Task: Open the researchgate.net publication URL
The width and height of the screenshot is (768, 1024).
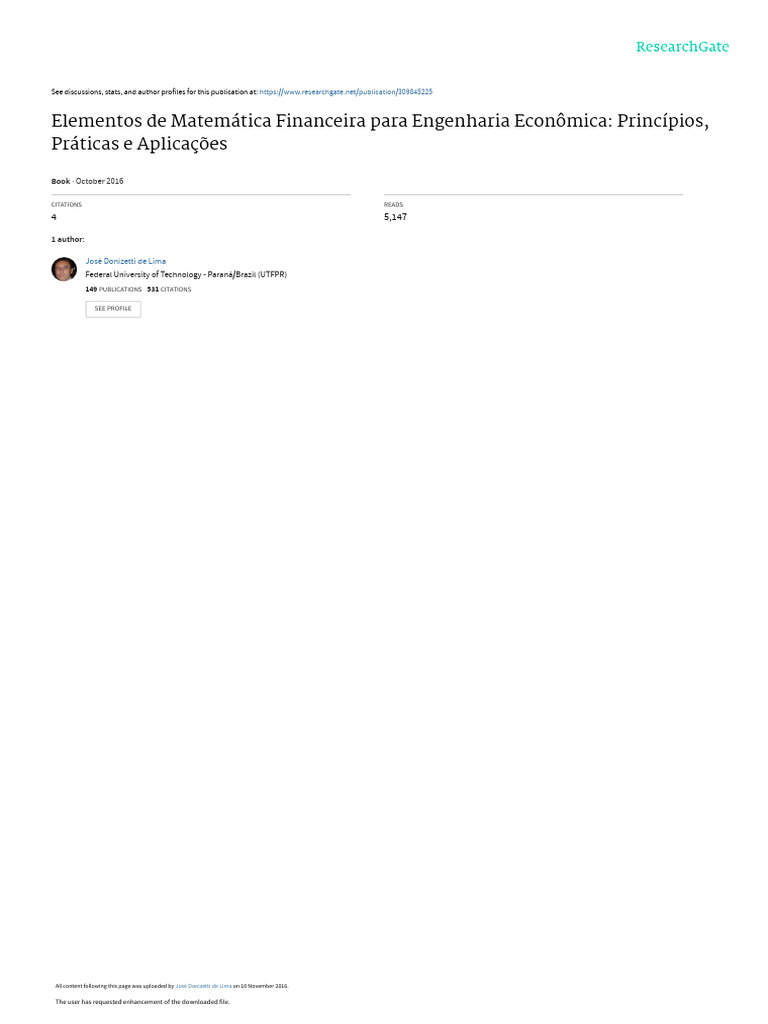Action: point(345,92)
